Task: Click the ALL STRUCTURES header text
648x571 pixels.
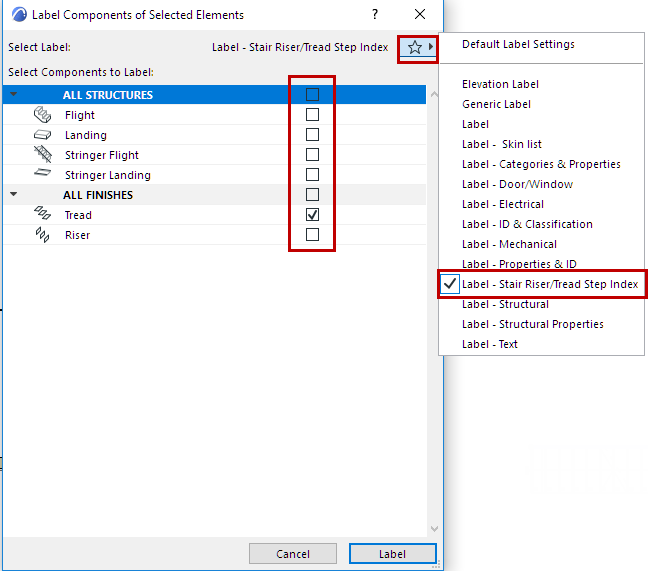Action: pyautogui.click(x=108, y=95)
